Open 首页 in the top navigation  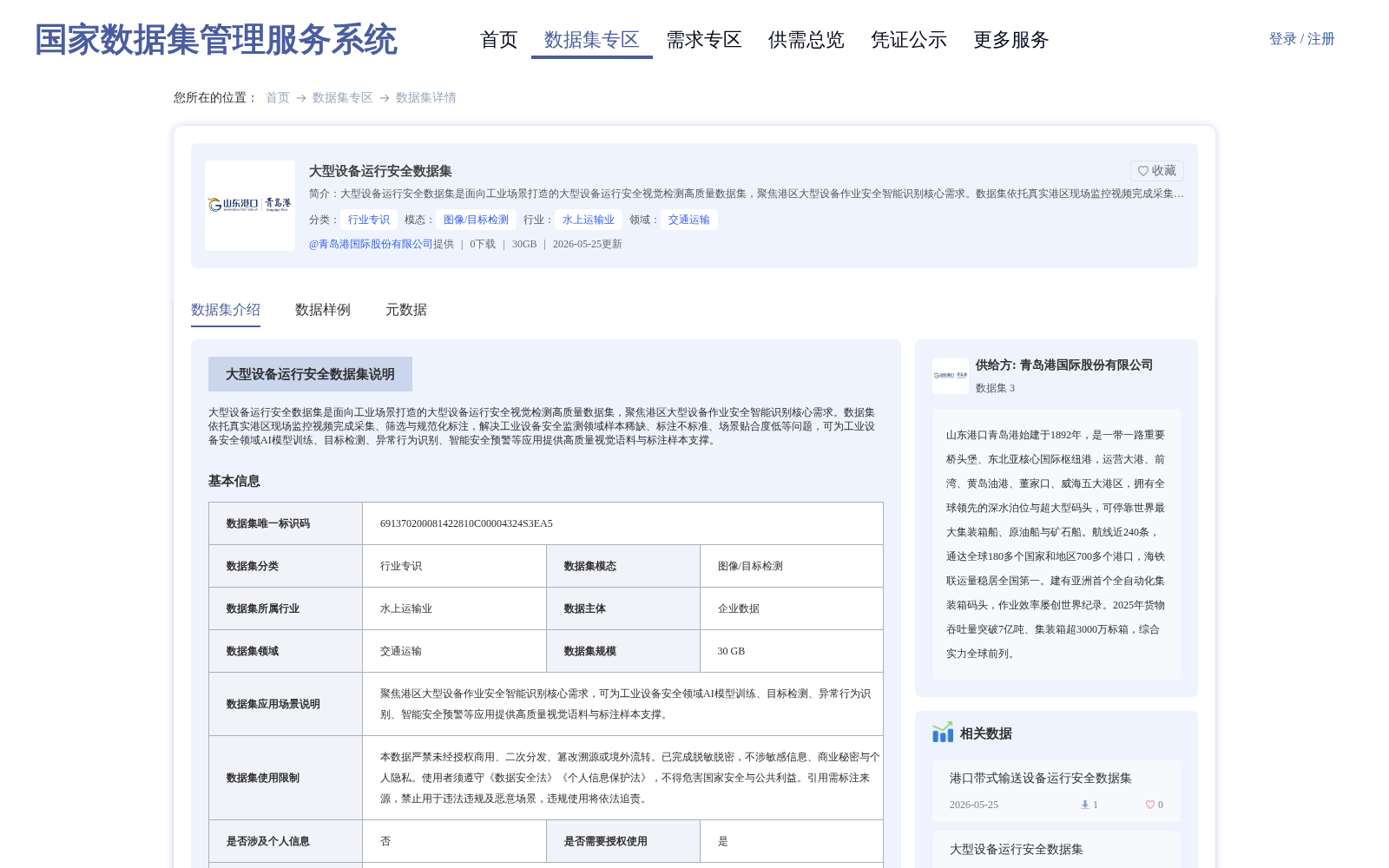[499, 40]
